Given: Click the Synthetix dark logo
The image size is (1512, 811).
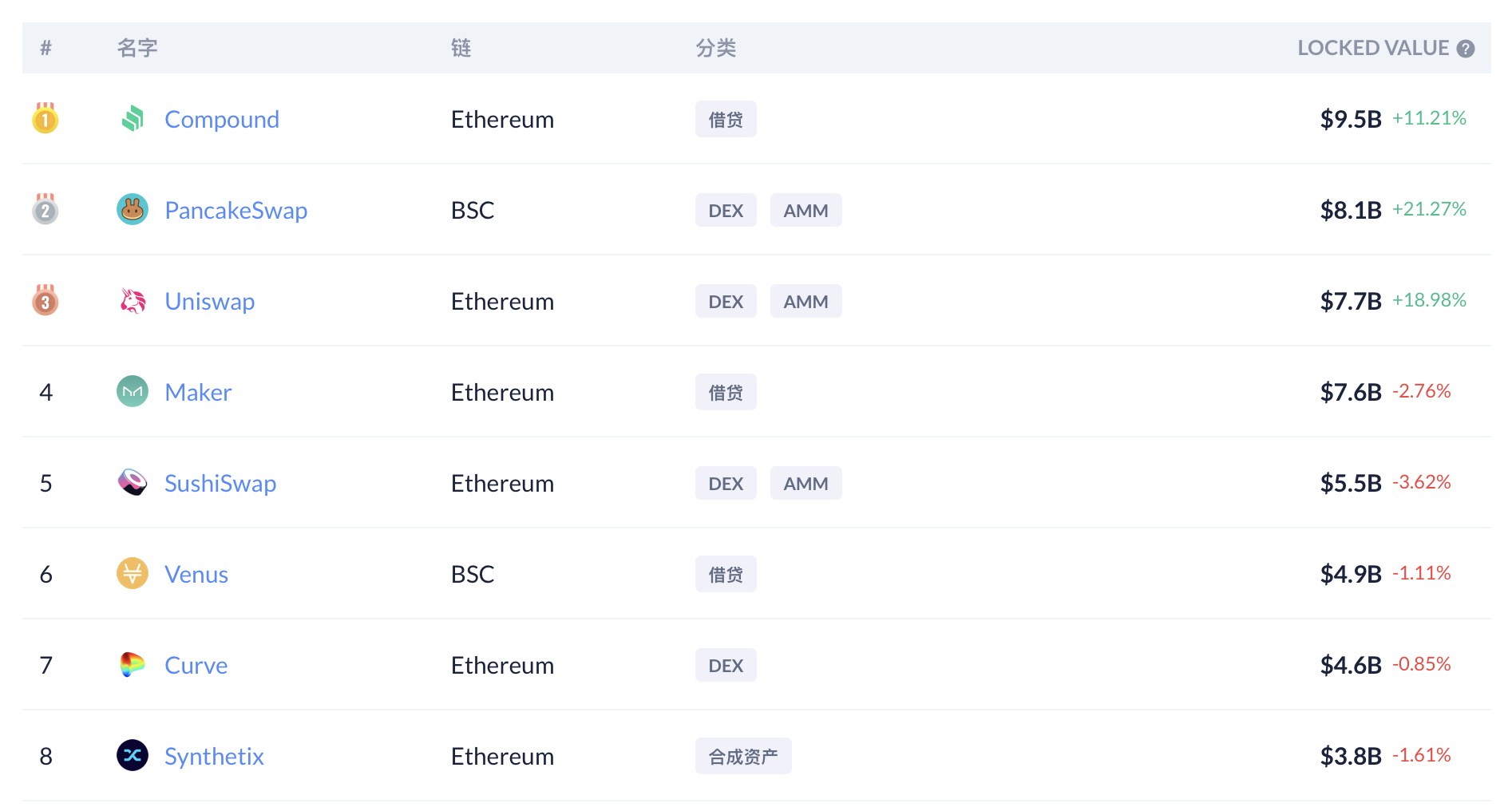Looking at the screenshot, I should [x=133, y=756].
